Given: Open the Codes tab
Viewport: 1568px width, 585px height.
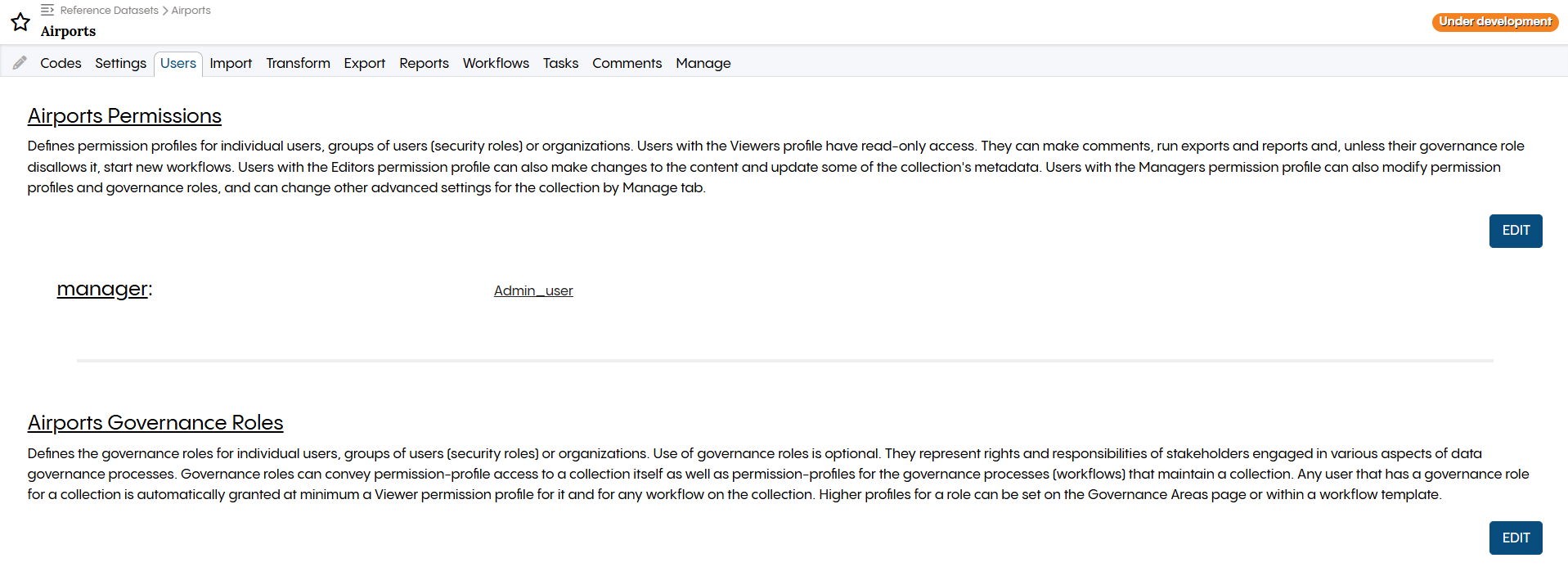Looking at the screenshot, I should tap(61, 63).
